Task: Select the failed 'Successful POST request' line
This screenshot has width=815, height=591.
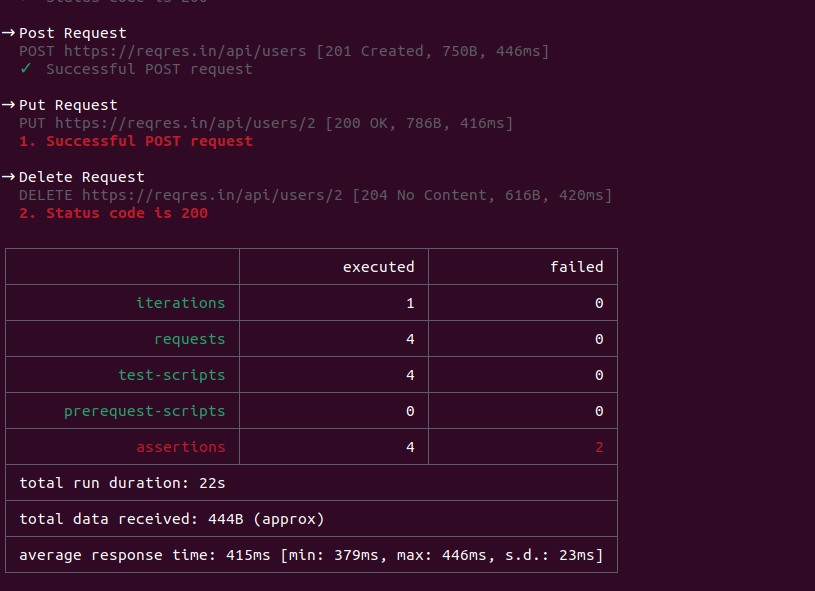Action: pyautogui.click(x=136, y=141)
